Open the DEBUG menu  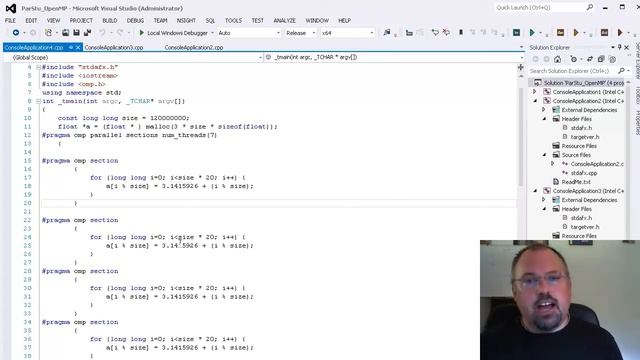(135, 20)
